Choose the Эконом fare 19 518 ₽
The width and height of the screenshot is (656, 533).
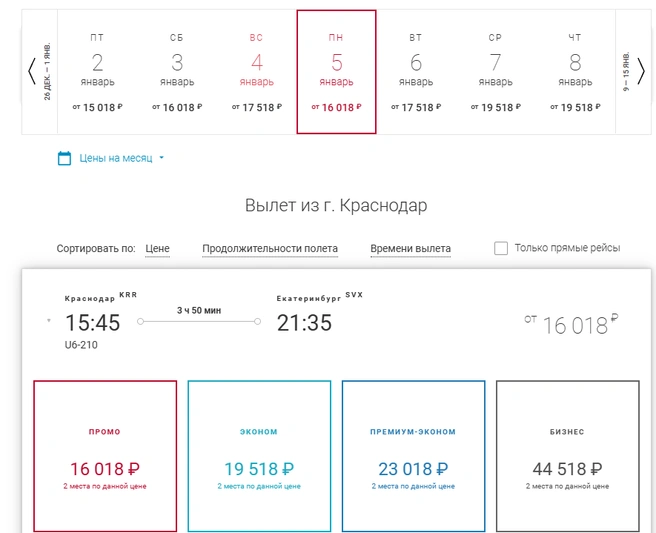tap(259, 456)
